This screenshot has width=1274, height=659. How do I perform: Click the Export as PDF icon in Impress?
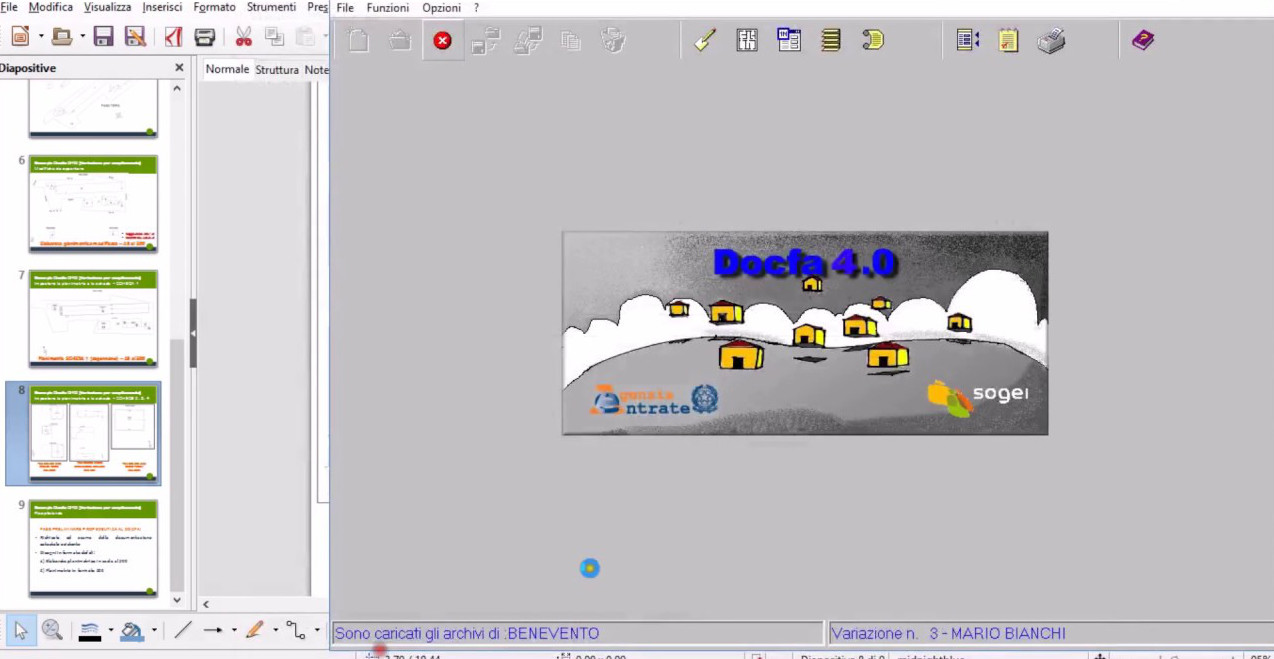coord(173,37)
